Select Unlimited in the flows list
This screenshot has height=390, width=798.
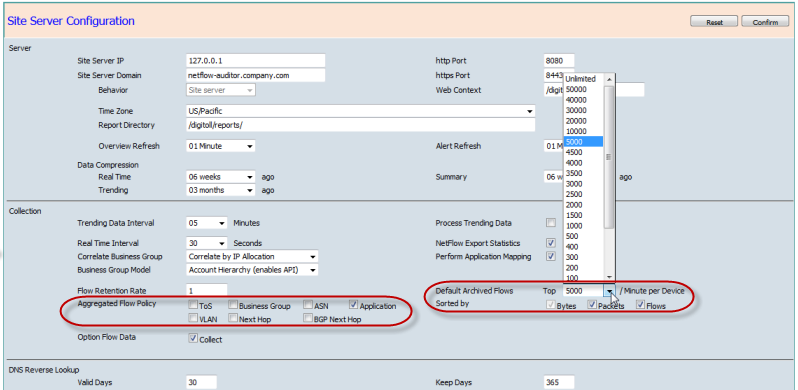click(x=584, y=79)
